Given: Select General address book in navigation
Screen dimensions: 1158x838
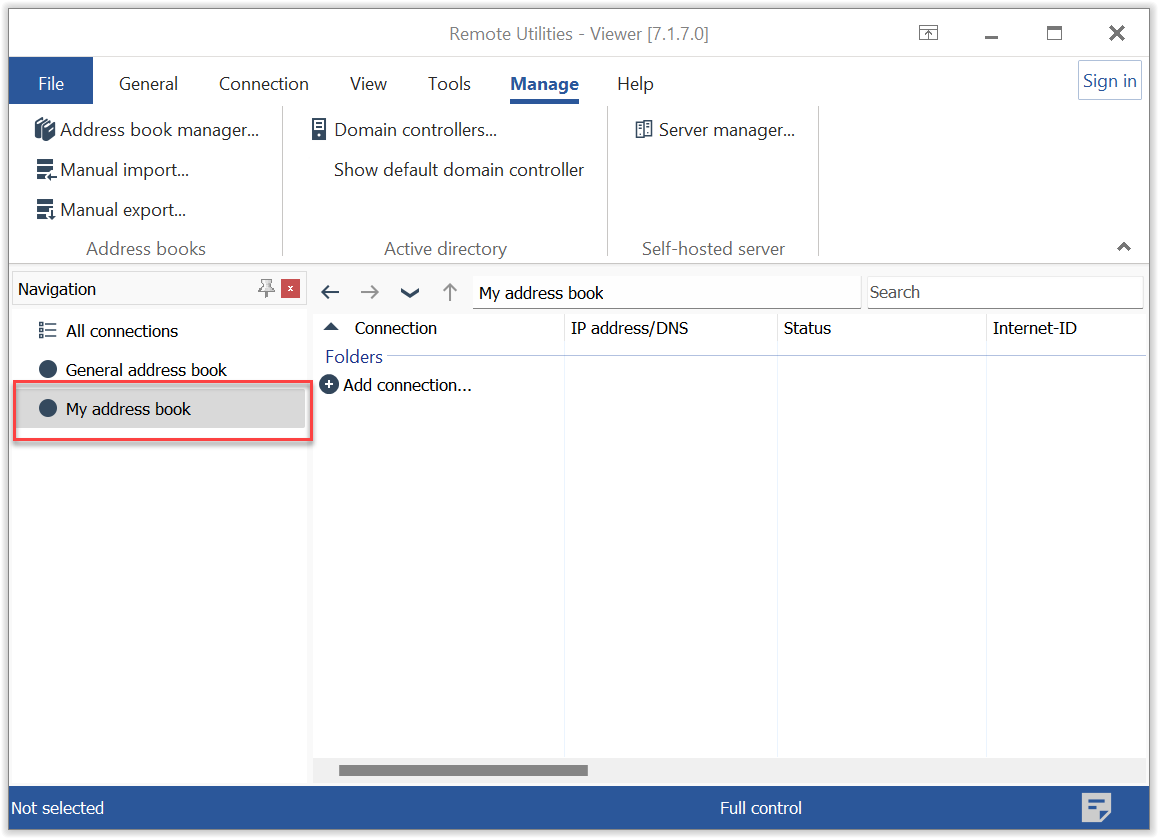Looking at the screenshot, I should [146, 370].
